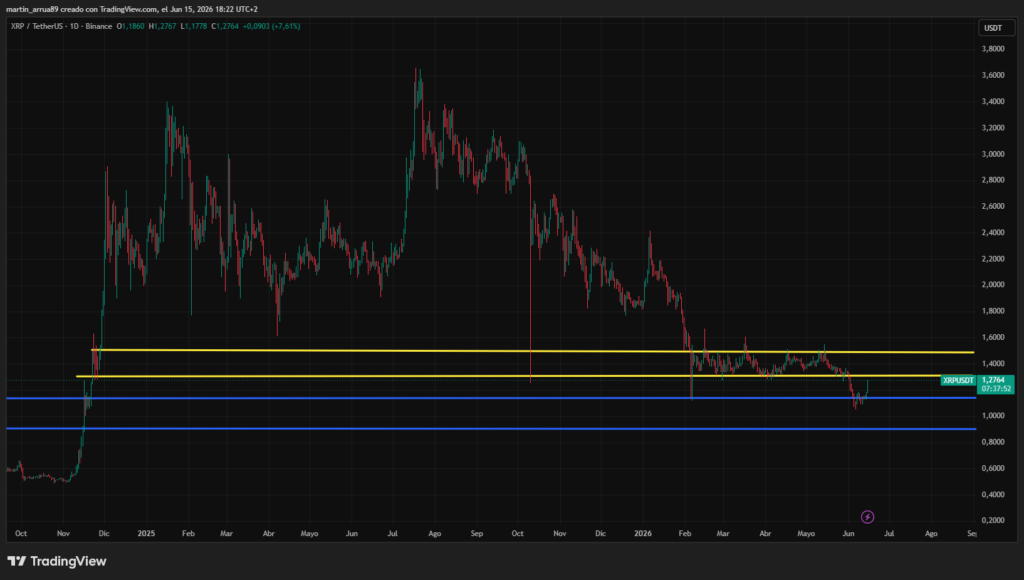The height and width of the screenshot is (580, 1024).
Task: Click the 3,6000 price axis label
Action: 993,75
